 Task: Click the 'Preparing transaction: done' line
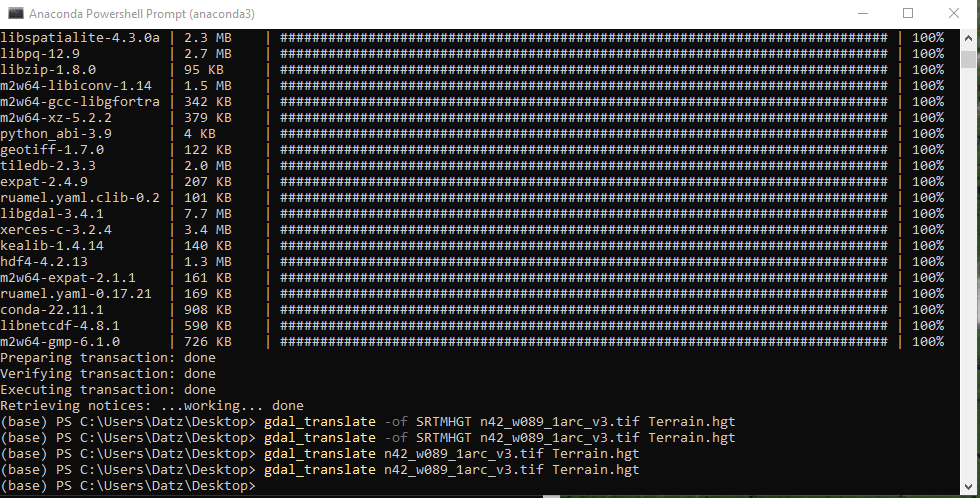point(108,358)
